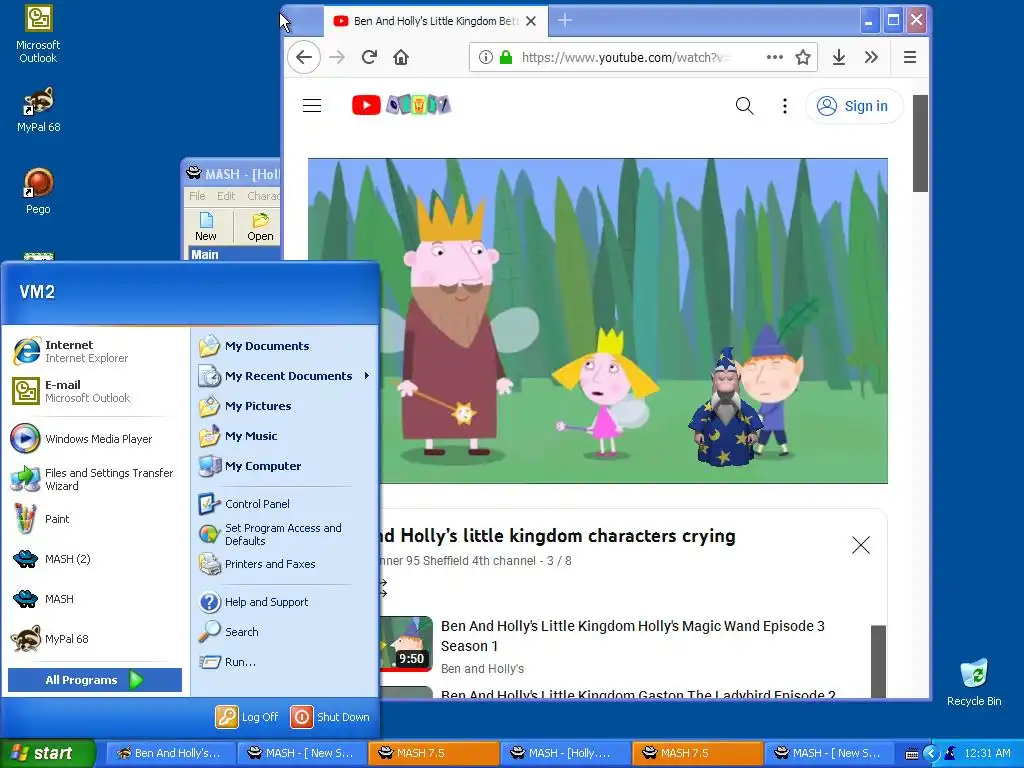Open File menu in MASH window

coord(197,195)
